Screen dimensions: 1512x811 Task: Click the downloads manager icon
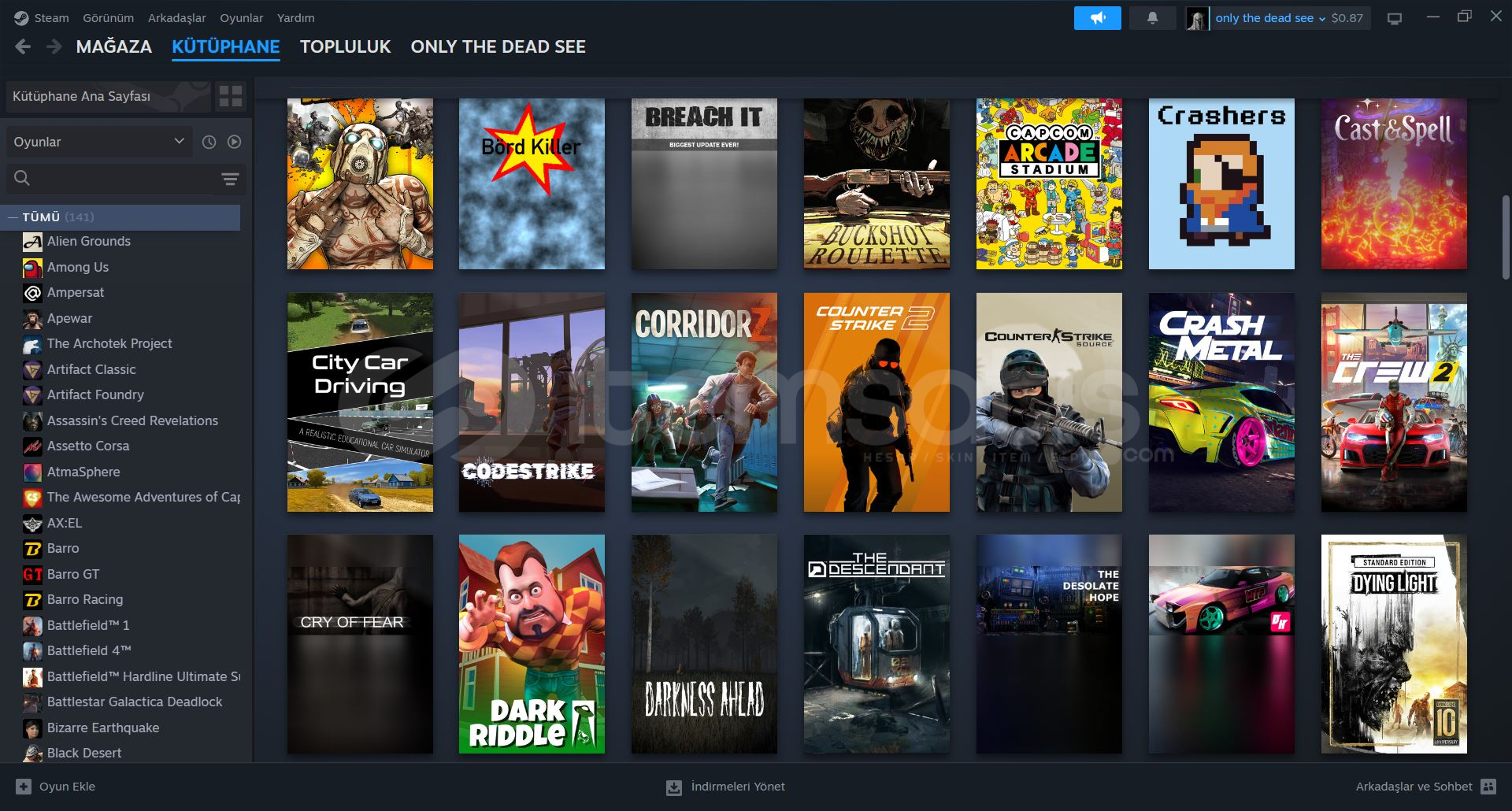pyautogui.click(x=674, y=787)
